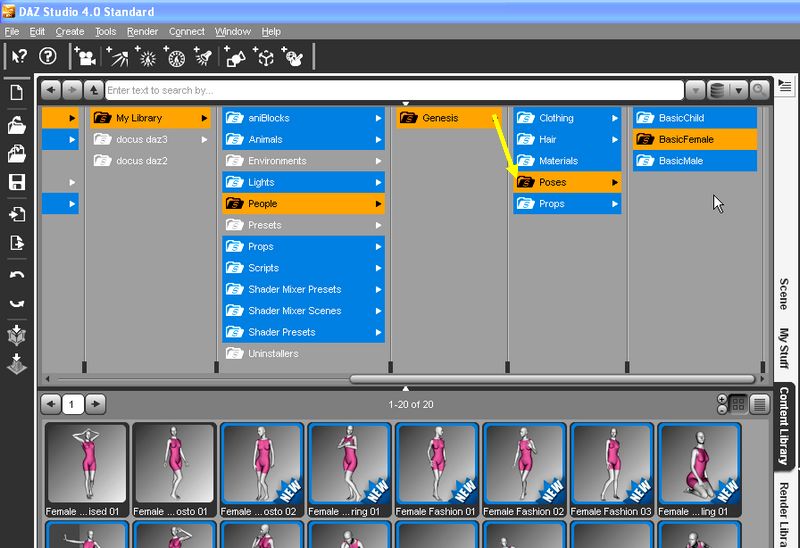Open dropdown arrow beside database icon
The width and height of the screenshot is (800, 548).
[738, 90]
